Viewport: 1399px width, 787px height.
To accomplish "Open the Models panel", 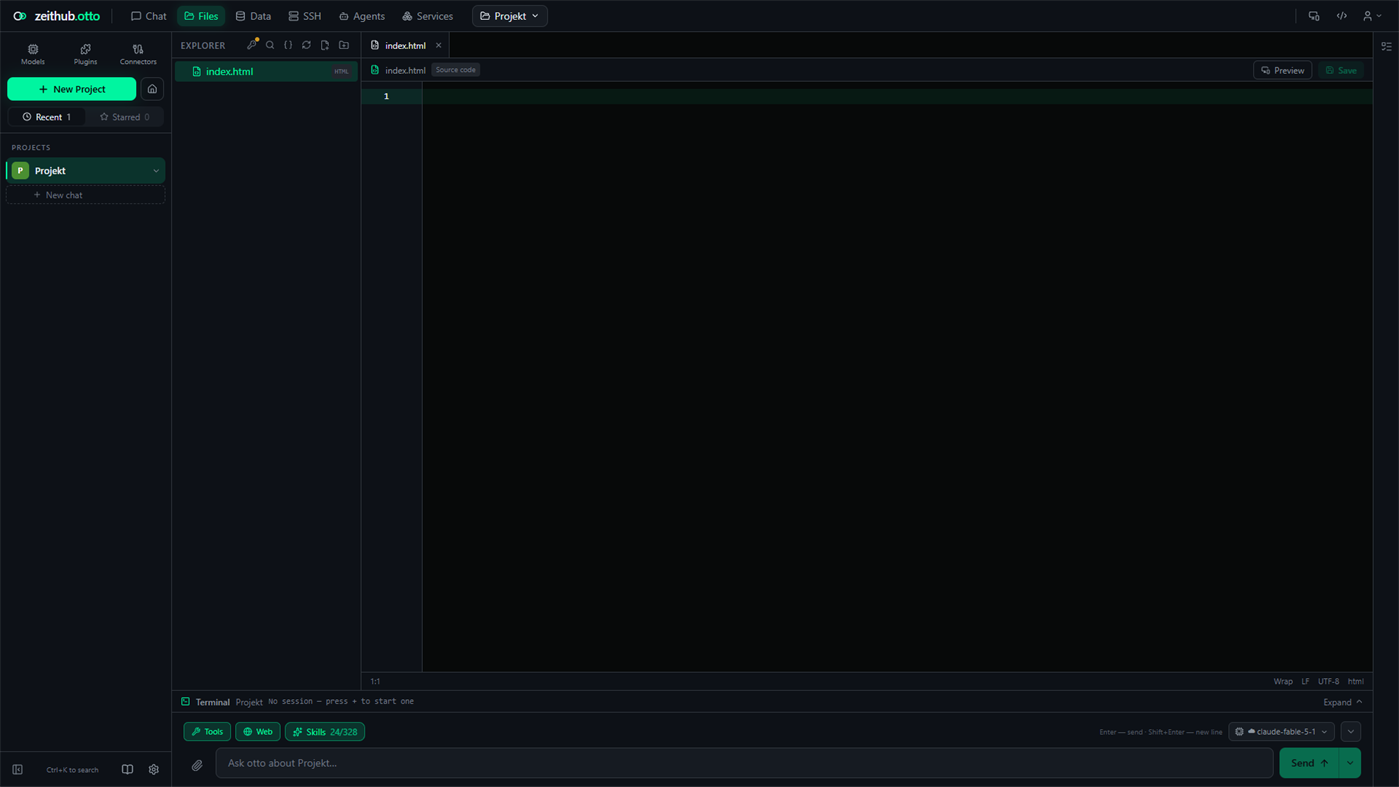I will coord(33,54).
